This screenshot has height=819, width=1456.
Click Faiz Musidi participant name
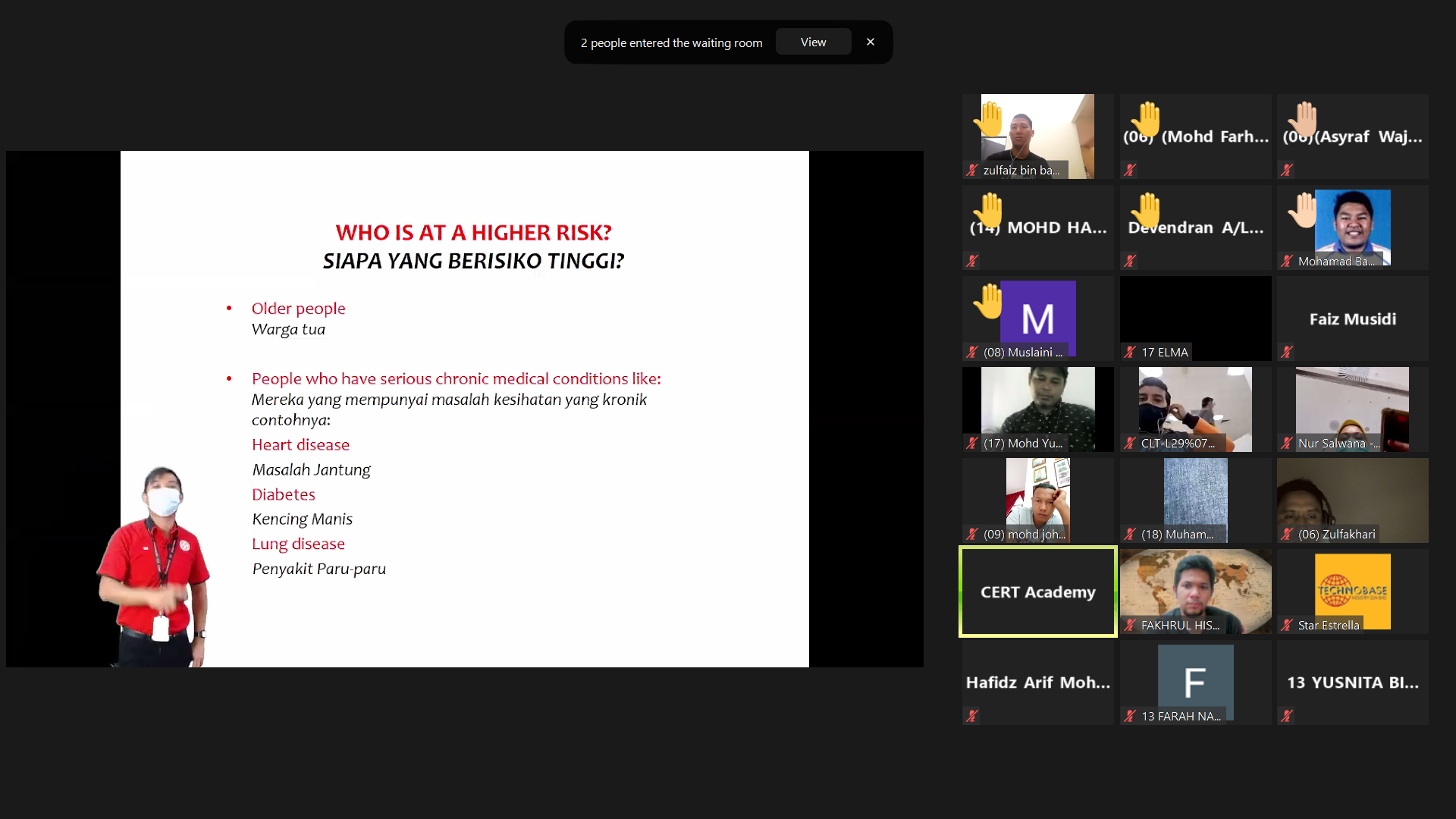1353,319
